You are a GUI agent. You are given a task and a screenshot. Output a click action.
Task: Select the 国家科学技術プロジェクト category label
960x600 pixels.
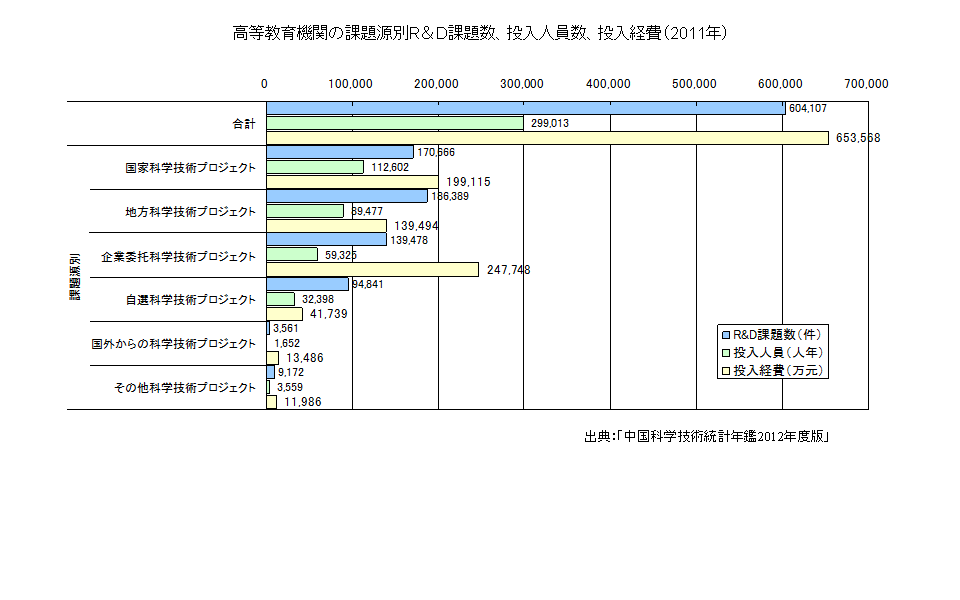click(x=190, y=168)
